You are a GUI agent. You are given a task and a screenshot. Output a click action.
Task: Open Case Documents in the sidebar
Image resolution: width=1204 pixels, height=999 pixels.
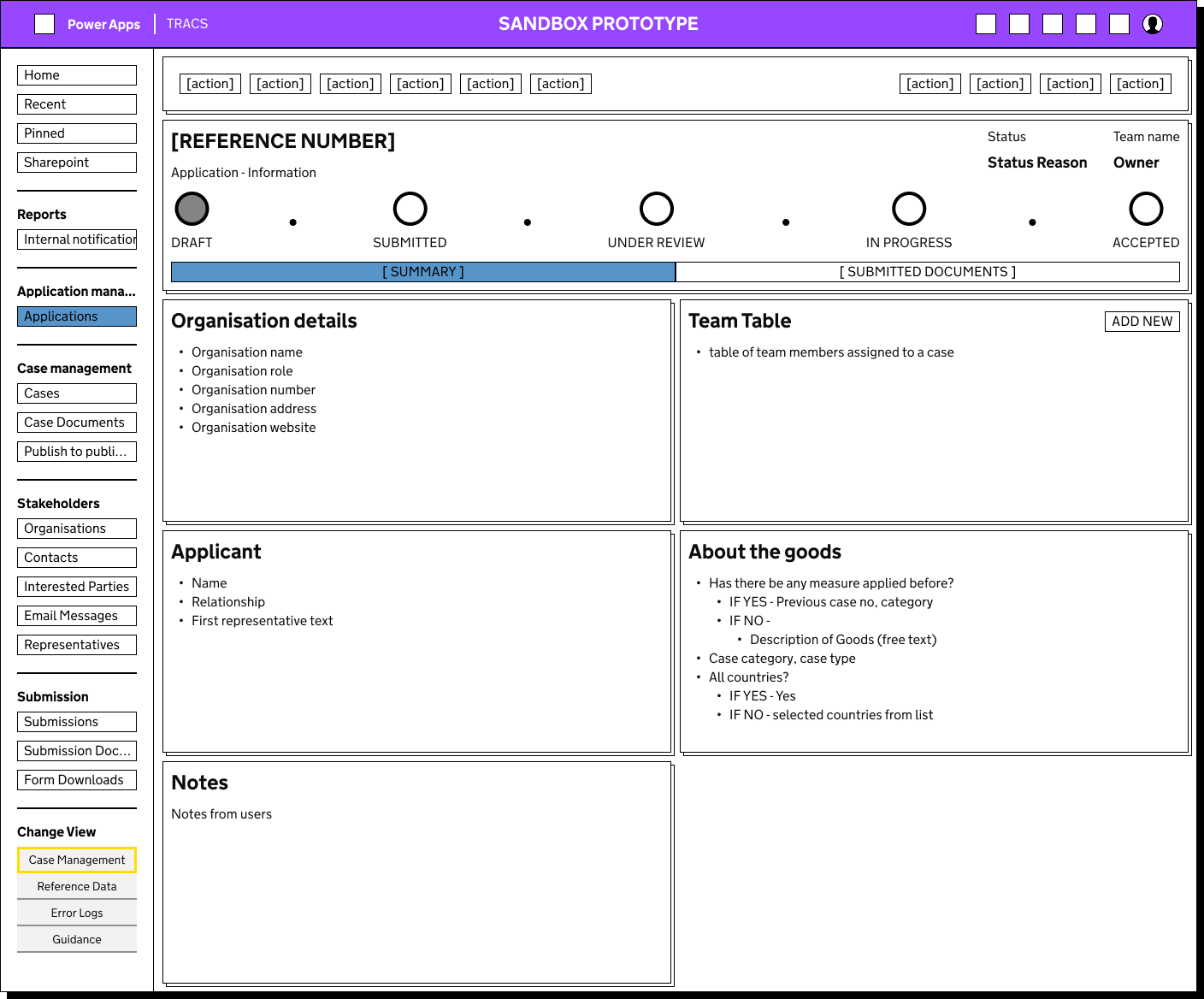click(77, 423)
